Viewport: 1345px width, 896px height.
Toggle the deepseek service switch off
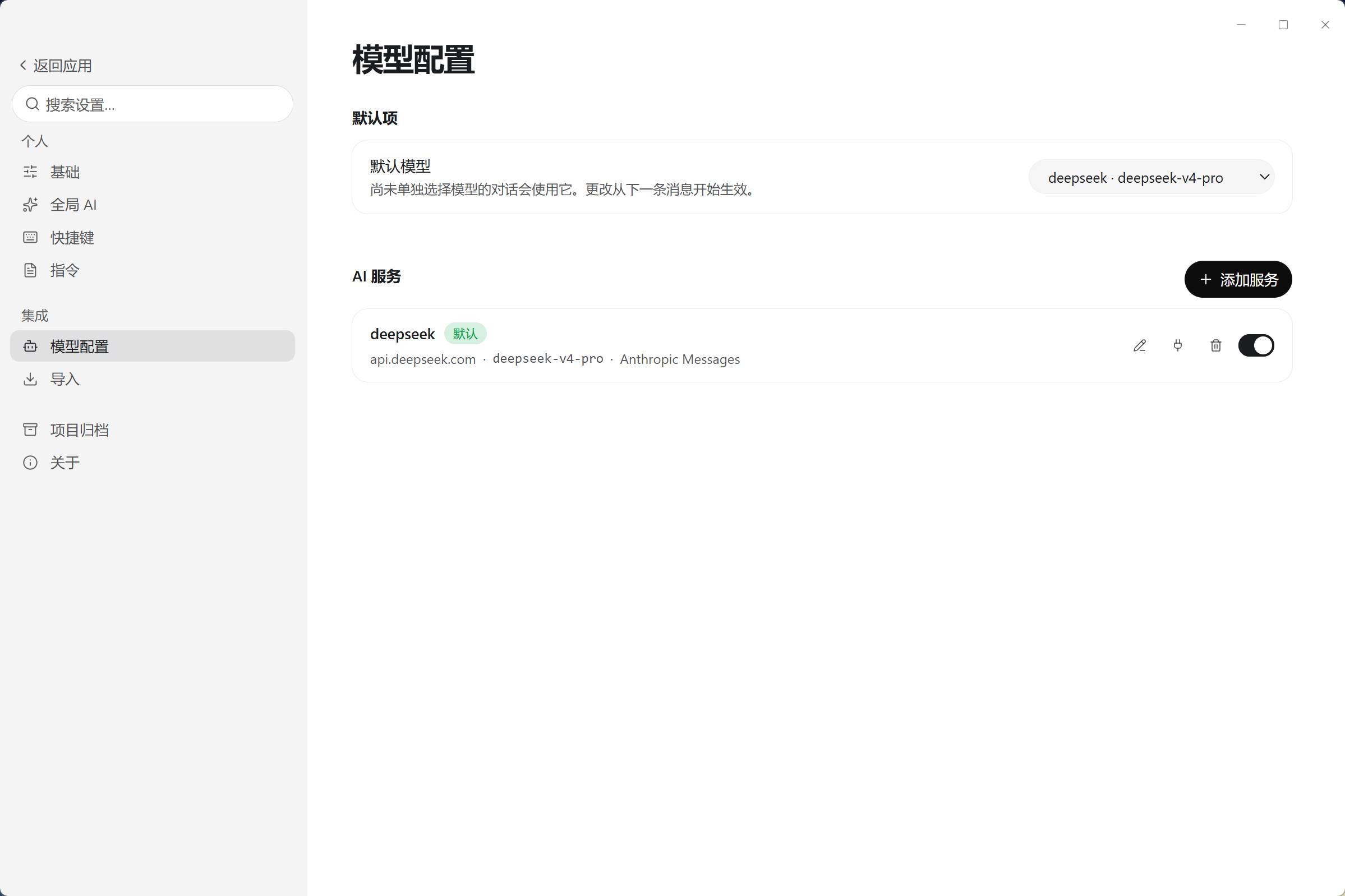coord(1256,346)
